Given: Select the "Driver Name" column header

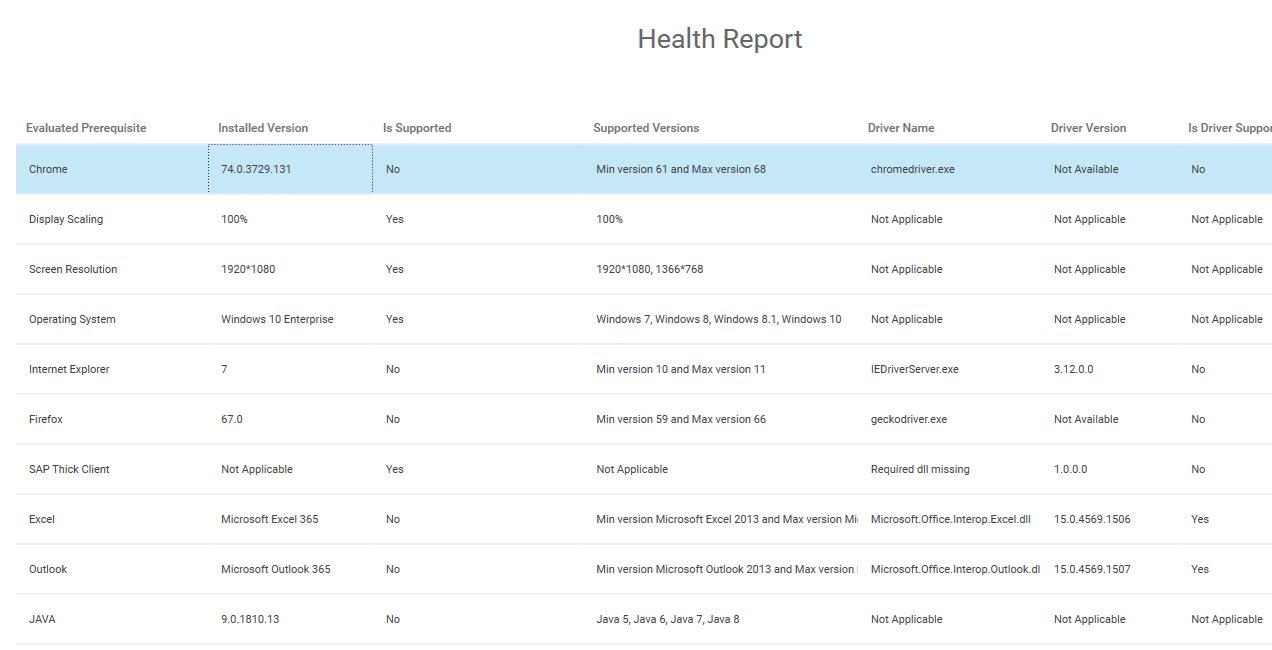Looking at the screenshot, I should point(901,128).
